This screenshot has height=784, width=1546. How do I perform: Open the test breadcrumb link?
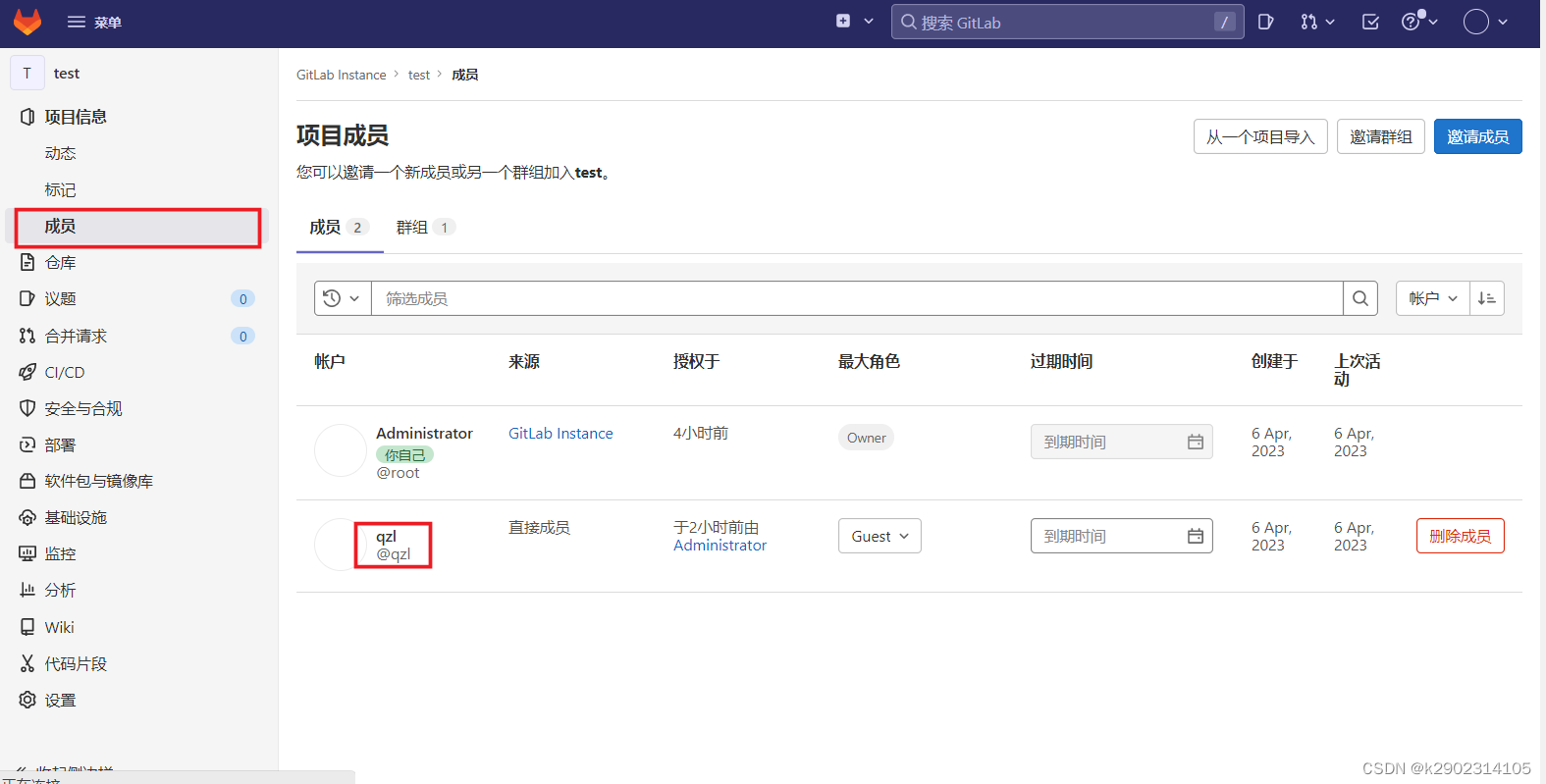pyautogui.click(x=419, y=75)
